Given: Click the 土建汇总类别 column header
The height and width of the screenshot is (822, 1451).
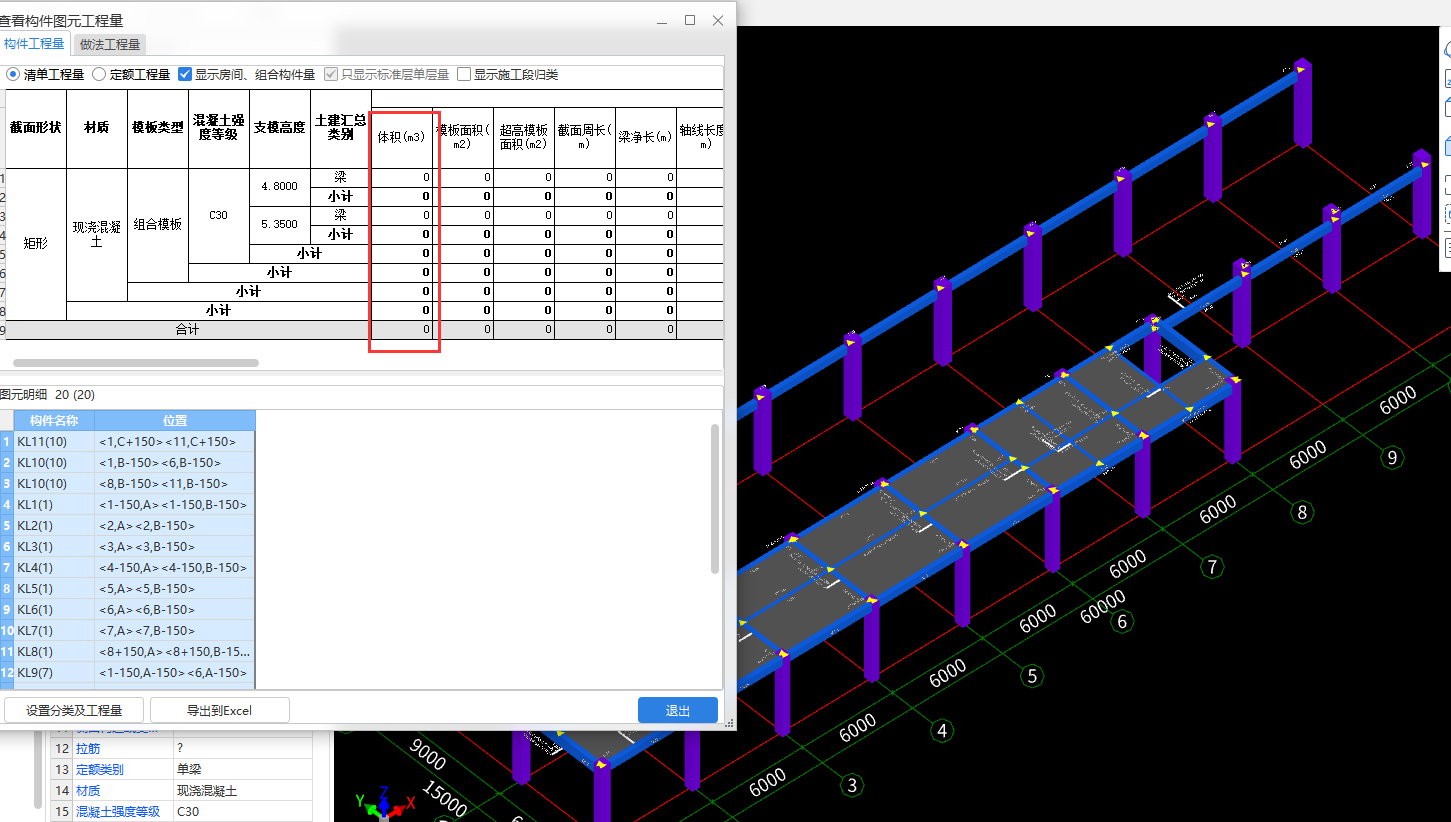Looking at the screenshot, I should coord(341,128).
